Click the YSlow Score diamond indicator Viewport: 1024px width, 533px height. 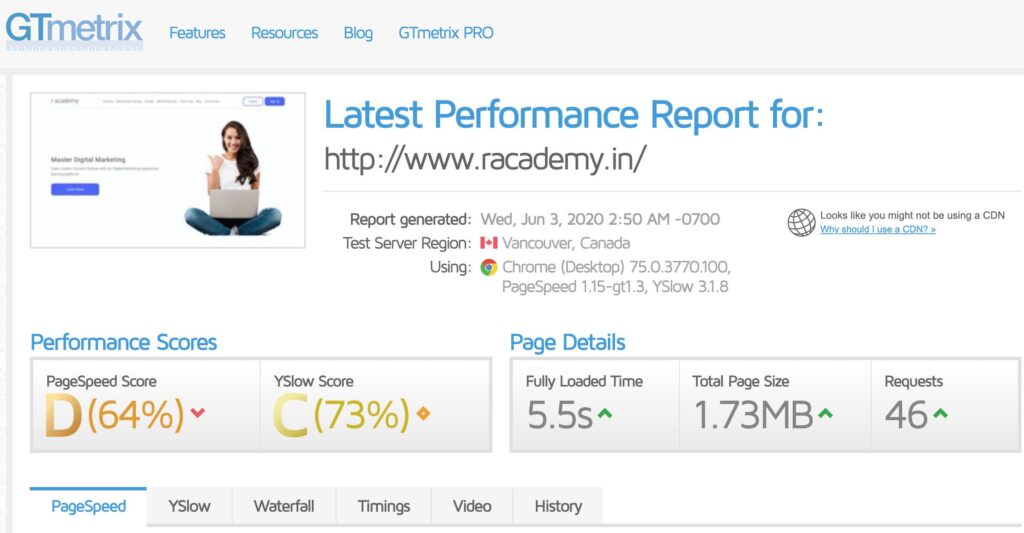tap(423, 413)
